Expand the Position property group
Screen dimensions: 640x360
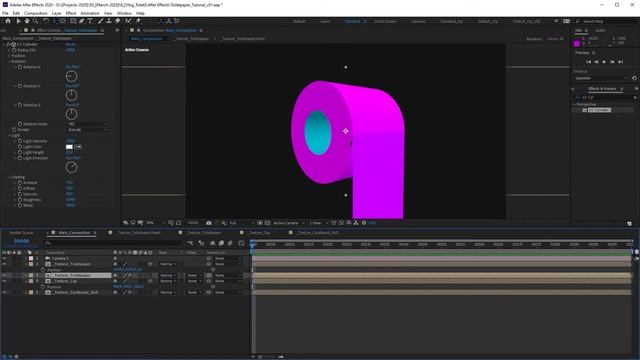[x=10, y=56]
